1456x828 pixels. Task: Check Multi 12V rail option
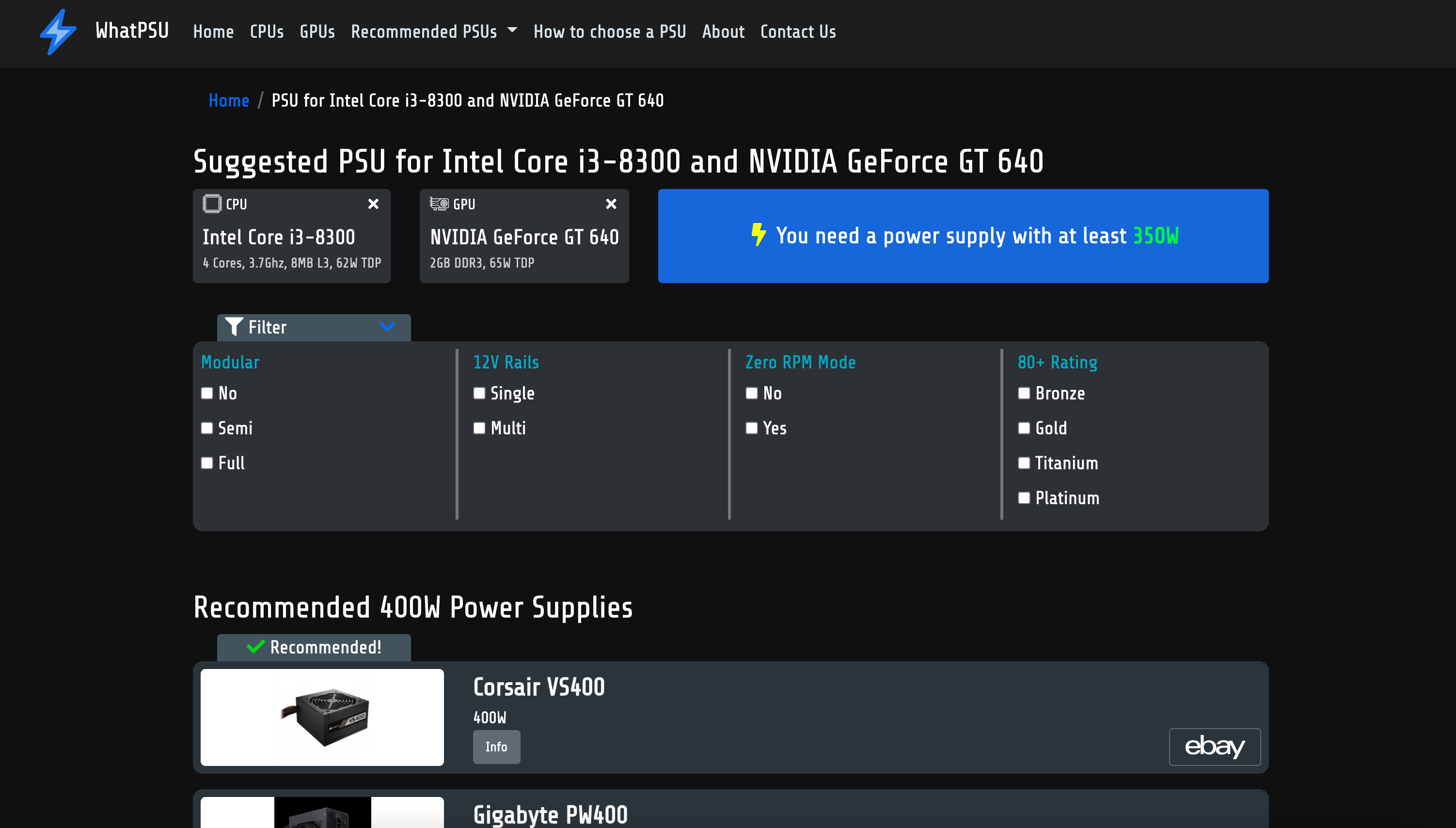click(x=479, y=428)
